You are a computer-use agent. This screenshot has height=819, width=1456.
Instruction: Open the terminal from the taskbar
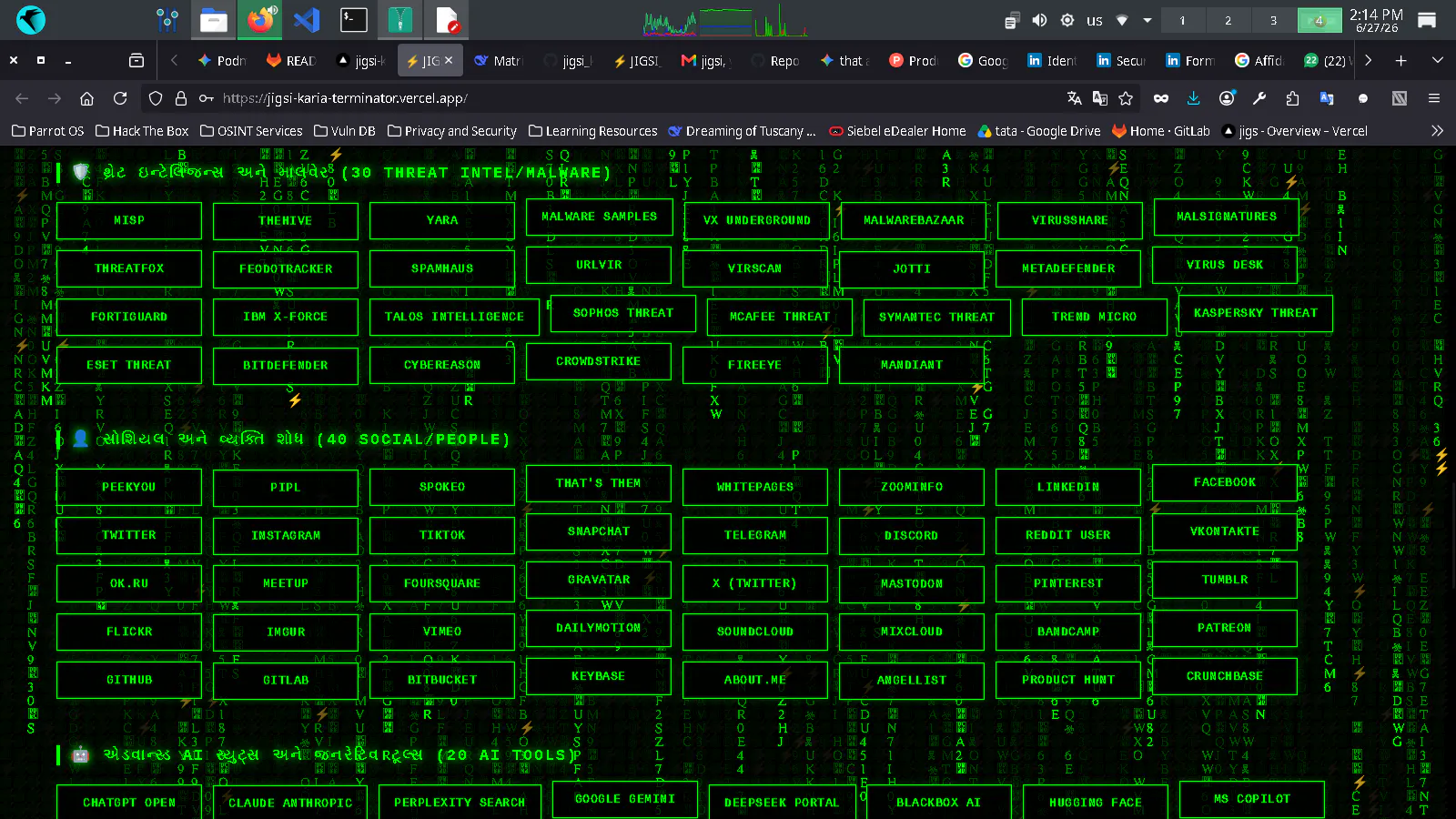354,19
